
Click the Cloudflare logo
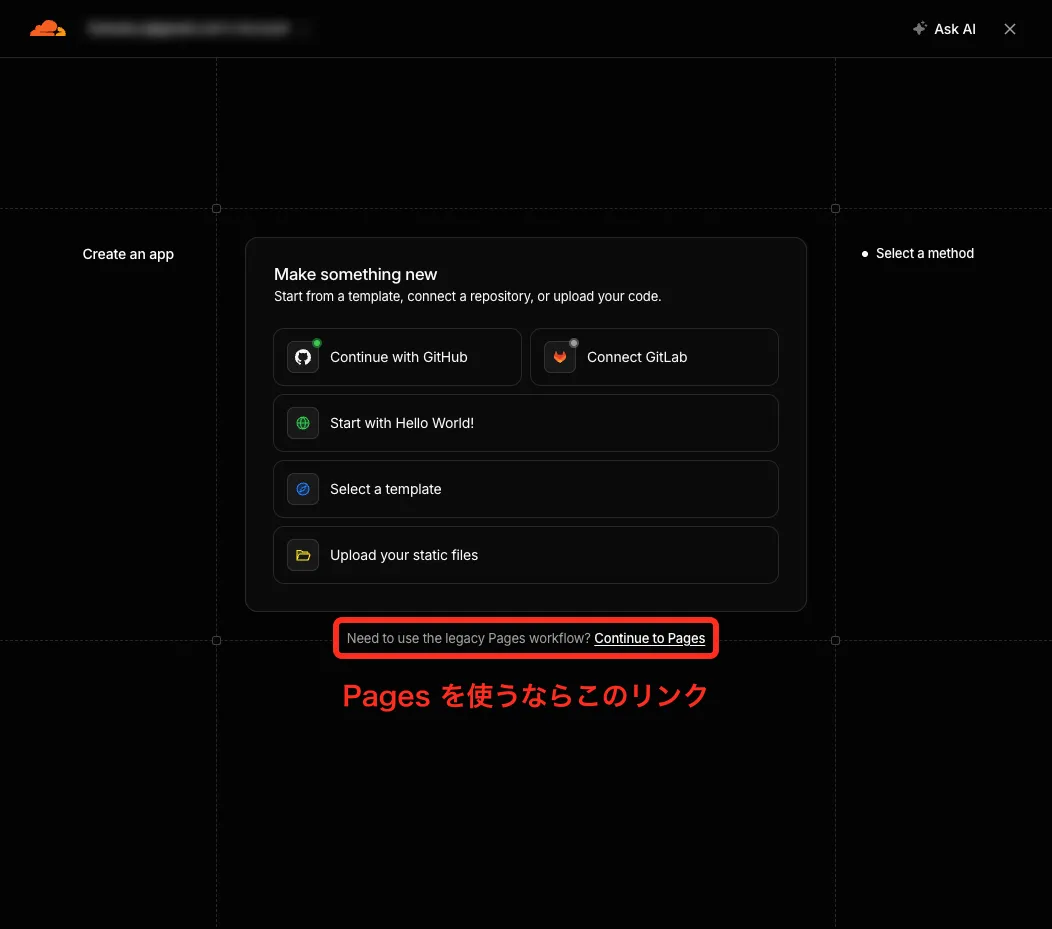(x=48, y=28)
